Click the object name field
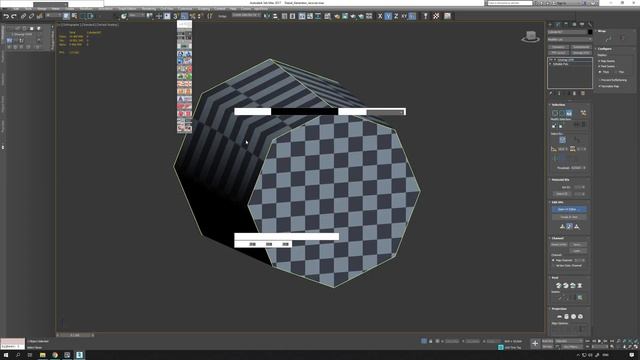Screen dimensions: 640x360 [567, 32]
